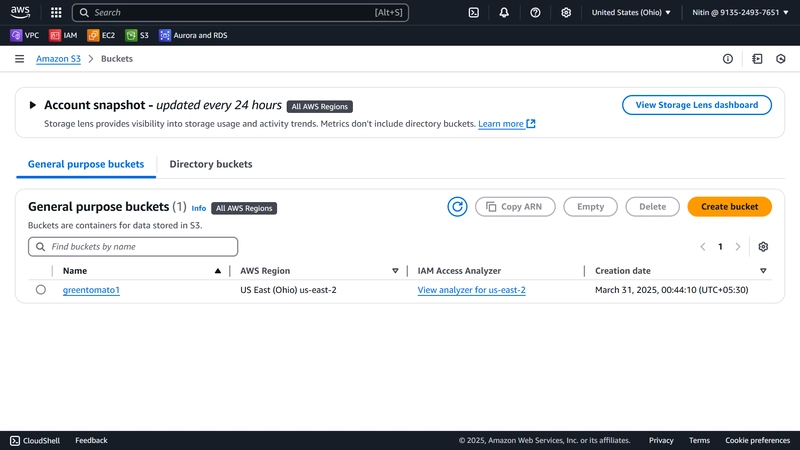Open the notifications bell

coord(504,12)
